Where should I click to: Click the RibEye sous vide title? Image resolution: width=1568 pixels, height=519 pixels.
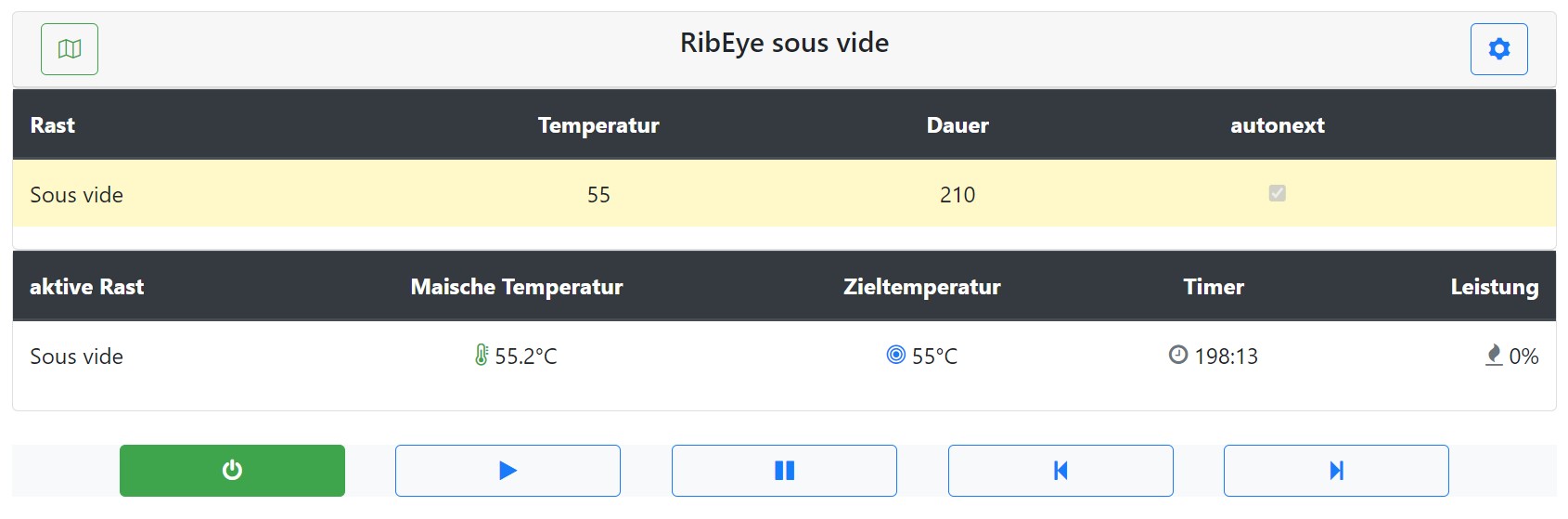[x=784, y=43]
